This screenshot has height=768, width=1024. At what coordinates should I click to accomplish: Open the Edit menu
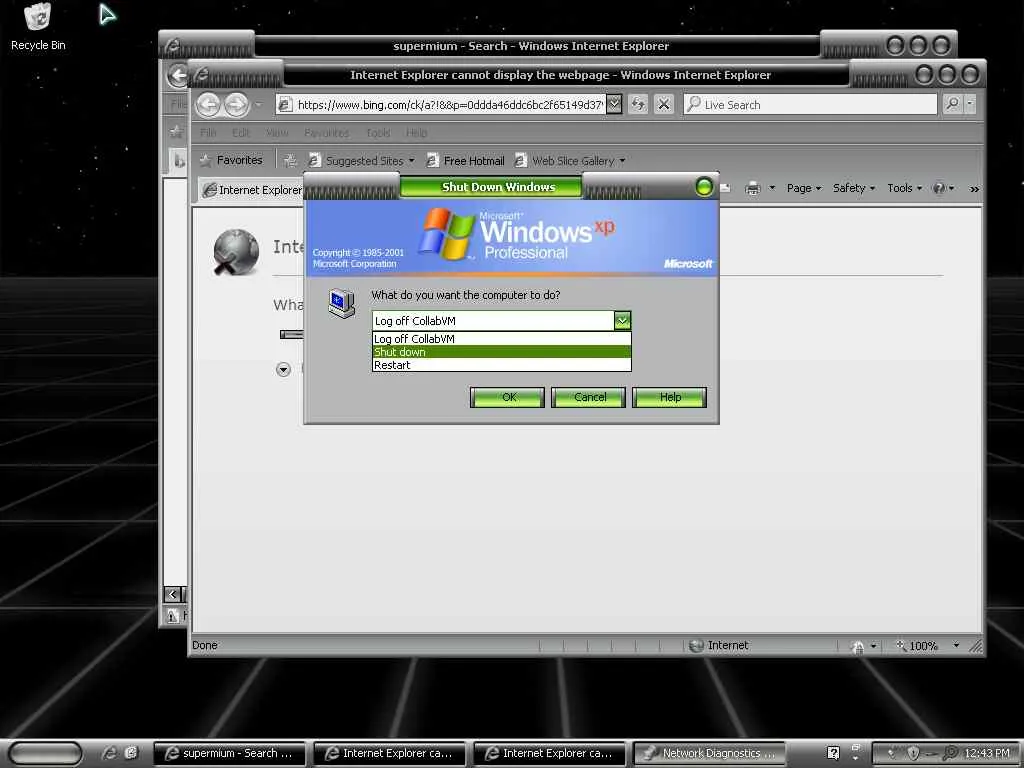[x=241, y=133]
